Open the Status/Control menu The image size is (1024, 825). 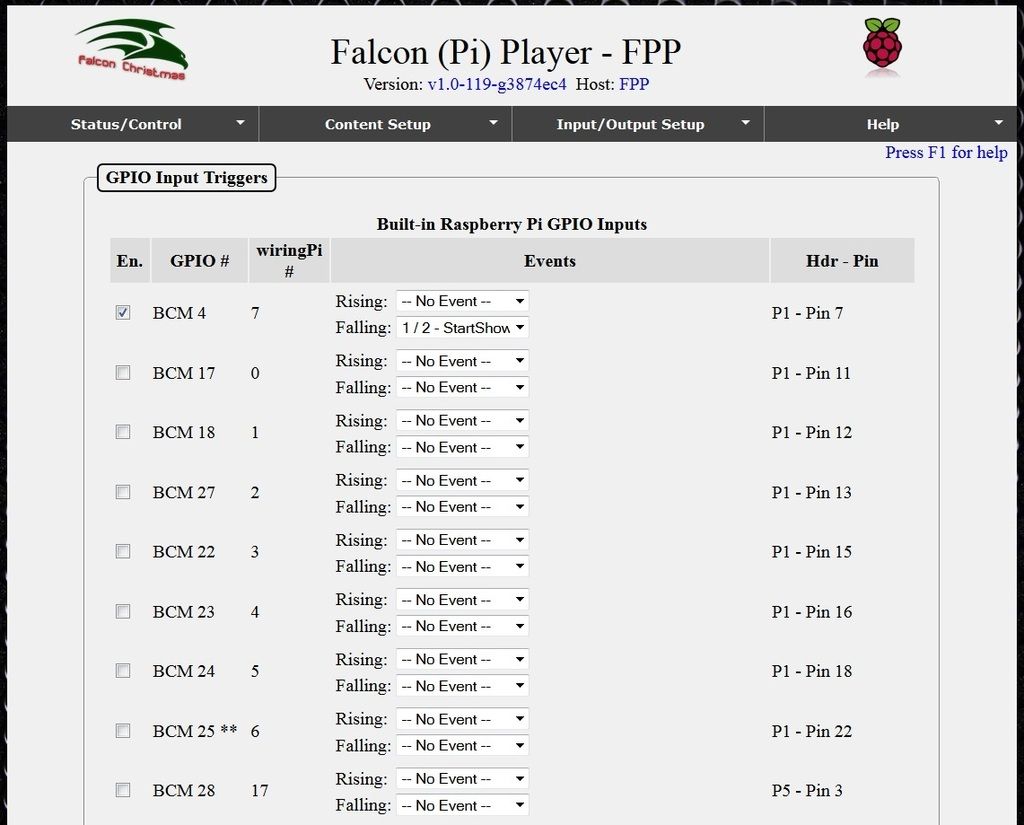point(126,124)
